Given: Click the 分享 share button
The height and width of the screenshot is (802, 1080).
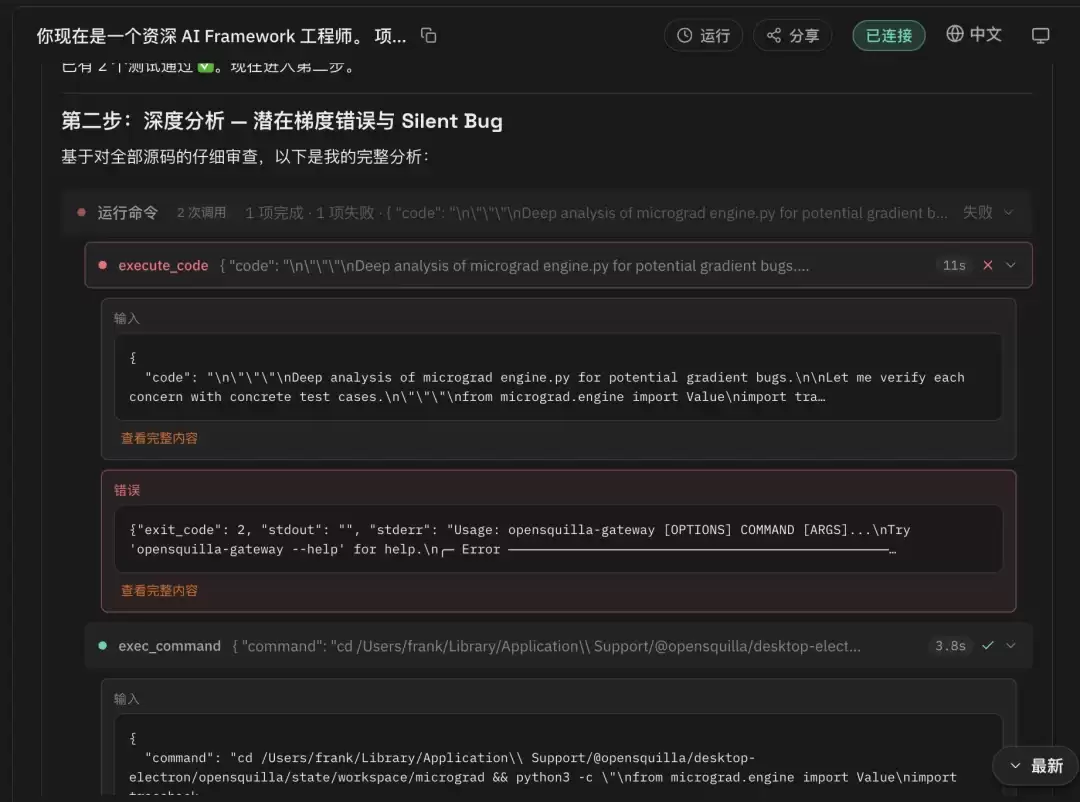Looking at the screenshot, I should [x=792, y=35].
